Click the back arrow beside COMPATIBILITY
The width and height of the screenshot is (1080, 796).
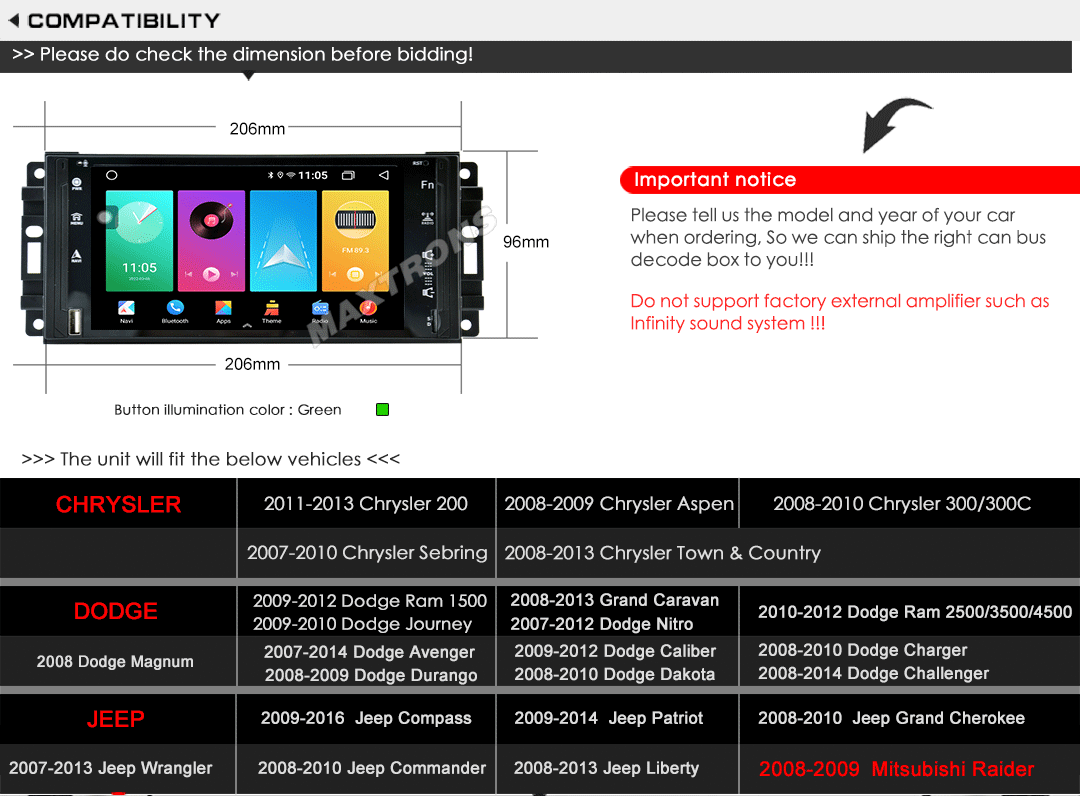point(14,21)
